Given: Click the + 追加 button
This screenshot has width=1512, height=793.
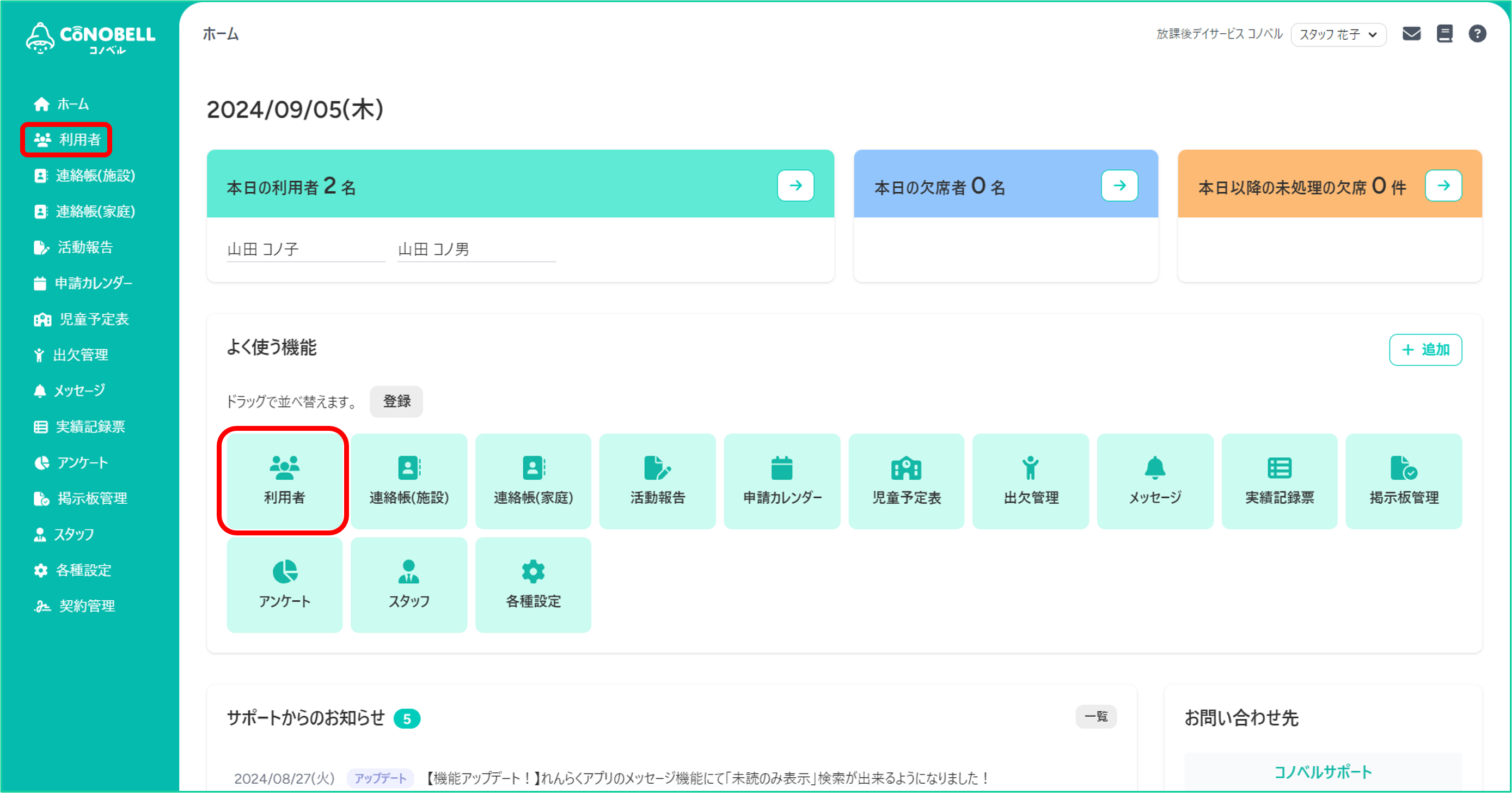Looking at the screenshot, I should tap(1426, 350).
